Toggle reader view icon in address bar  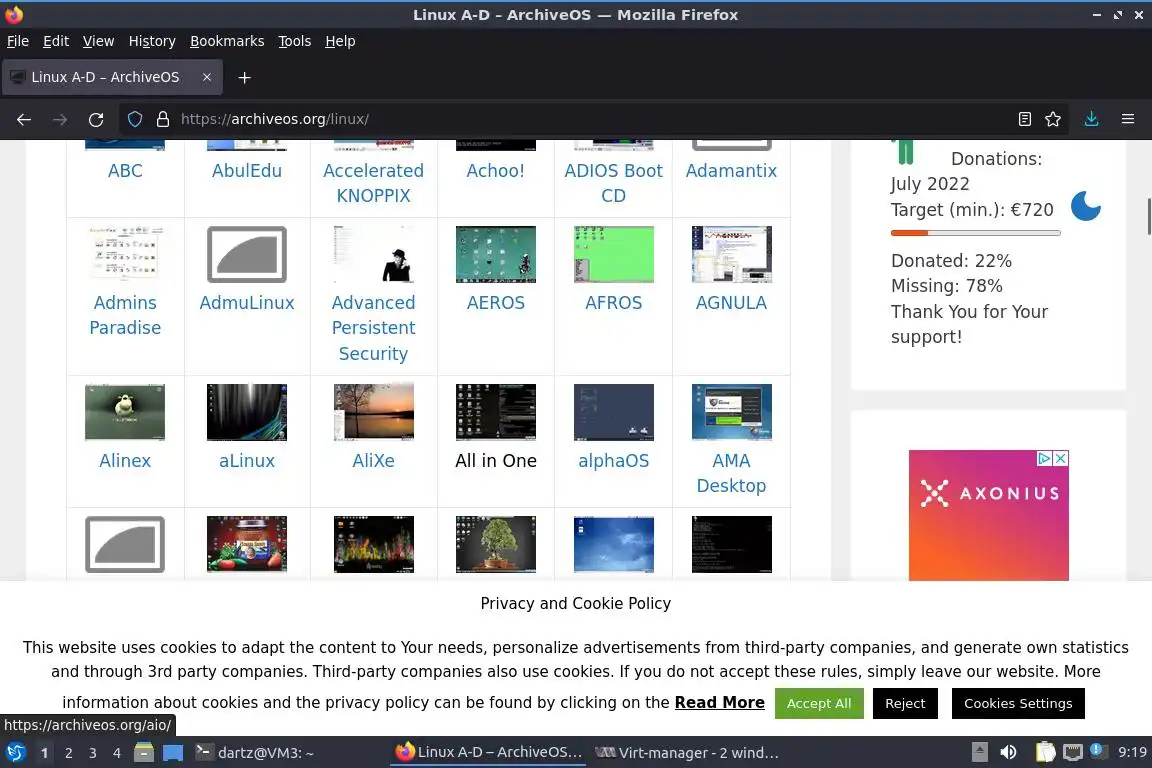pos(1024,119)
